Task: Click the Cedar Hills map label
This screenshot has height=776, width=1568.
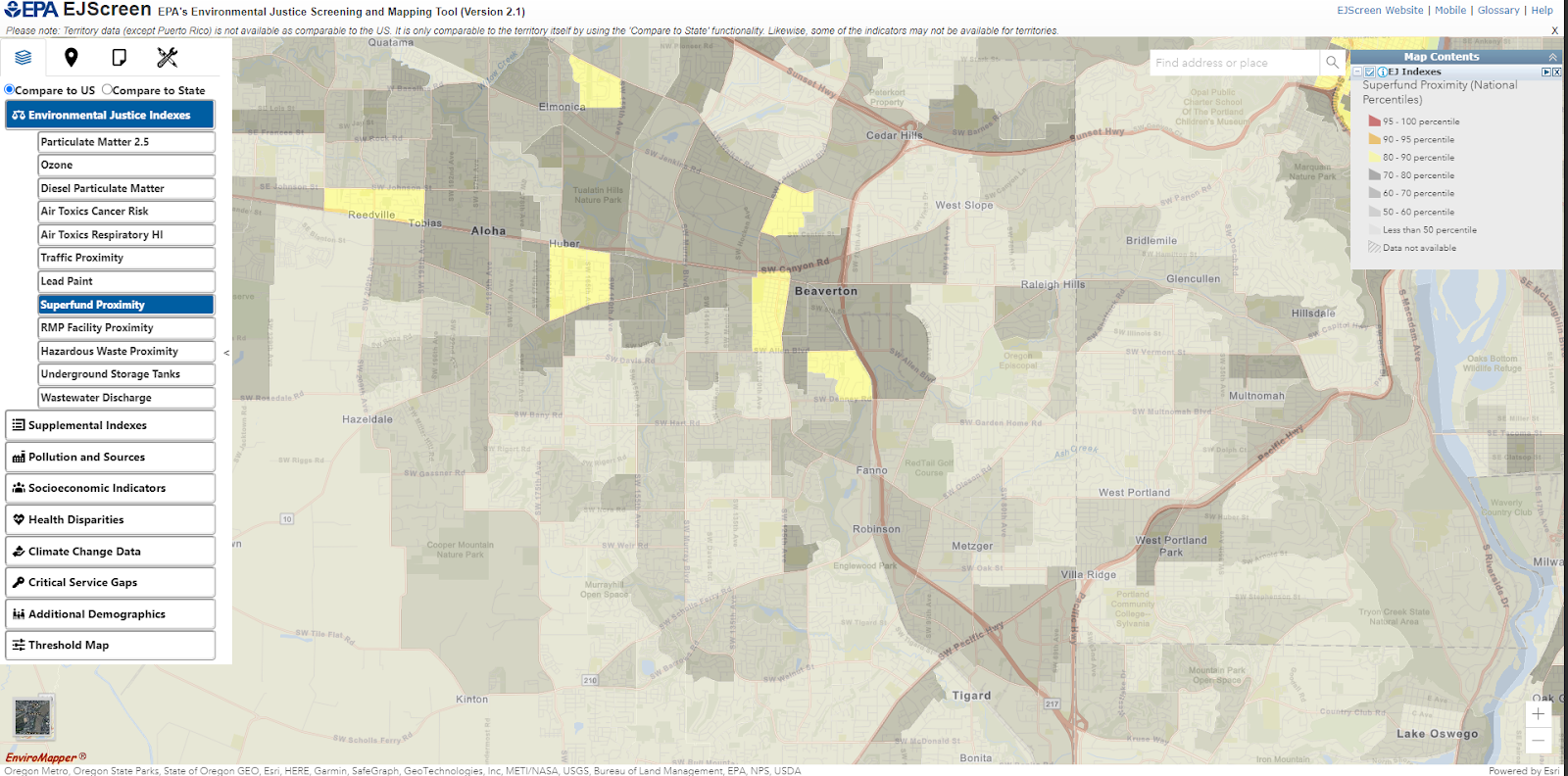Action: tap(894, 135)
